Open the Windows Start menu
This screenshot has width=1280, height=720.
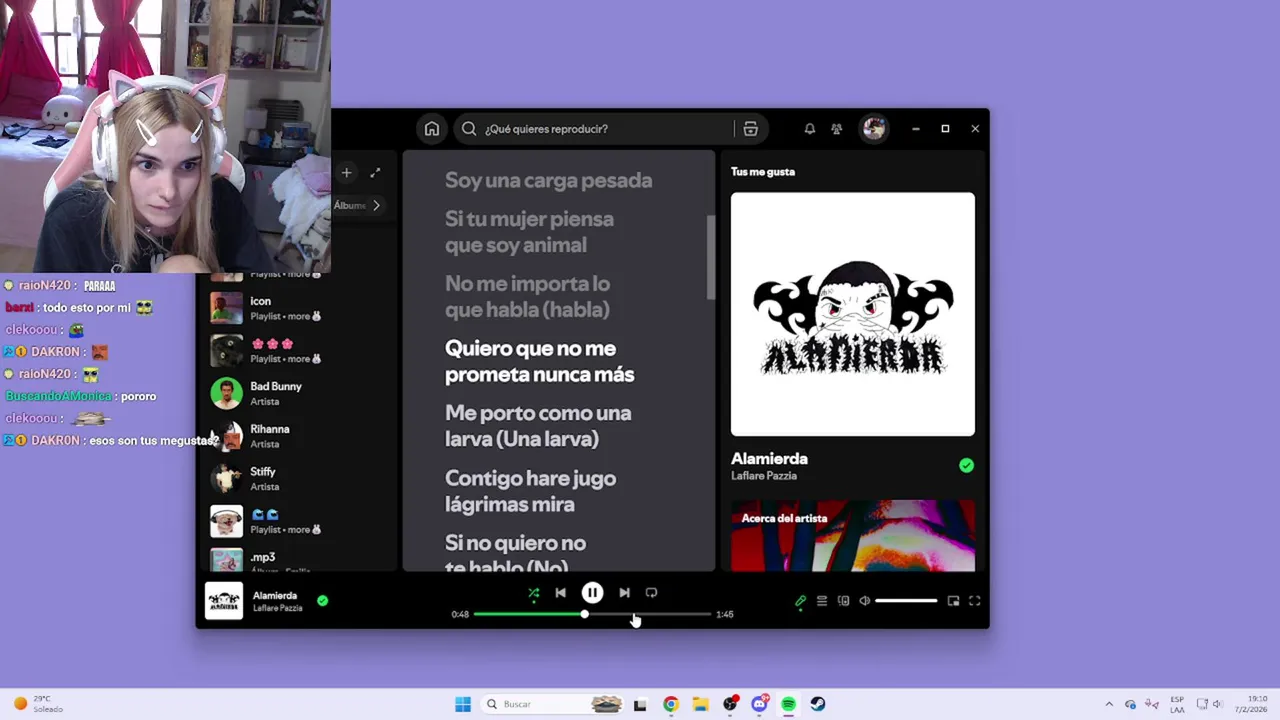[463, 704]
